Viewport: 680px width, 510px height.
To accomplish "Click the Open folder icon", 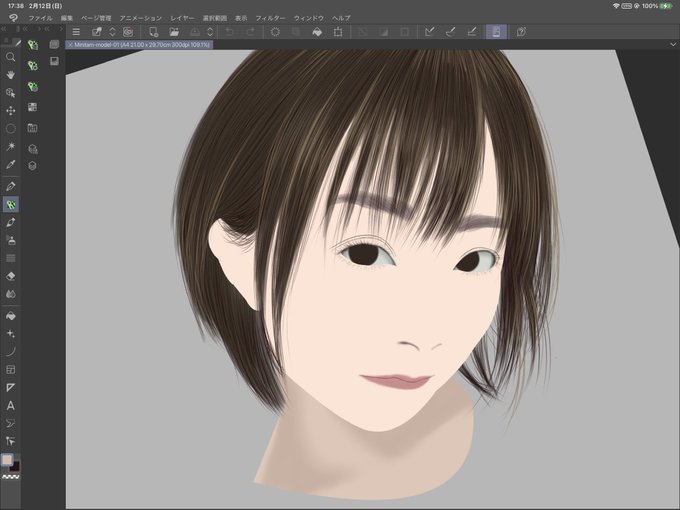I will pyautogui.click(x=174, y=32).
